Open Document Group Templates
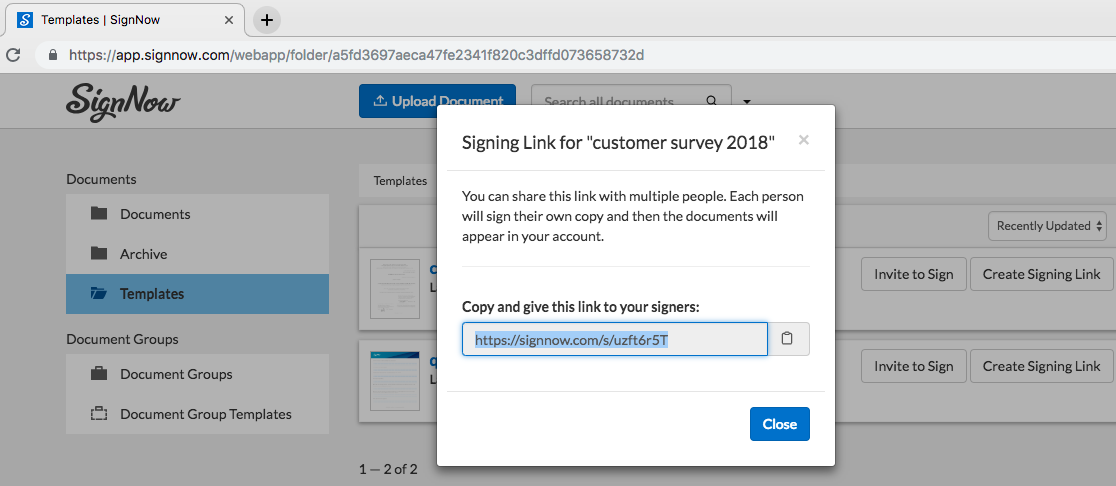Screen dimensions: 1116x486 [205, 414]
